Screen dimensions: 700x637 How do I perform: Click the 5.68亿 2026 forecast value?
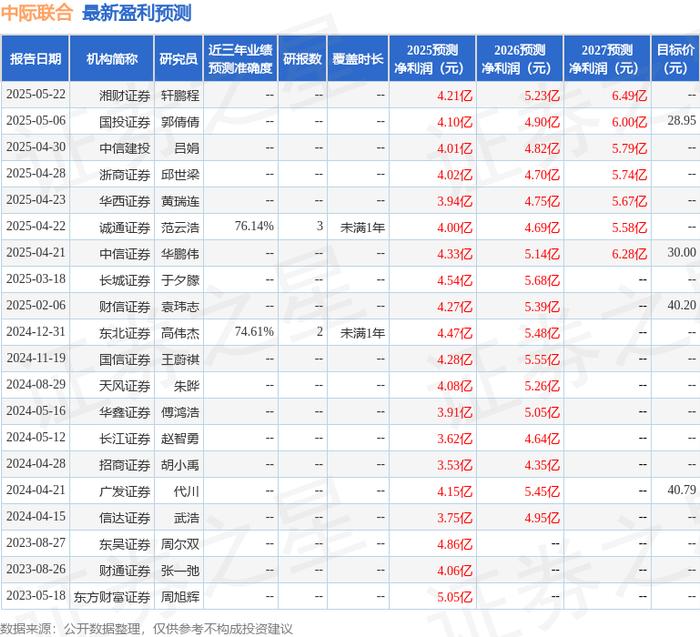542,280
